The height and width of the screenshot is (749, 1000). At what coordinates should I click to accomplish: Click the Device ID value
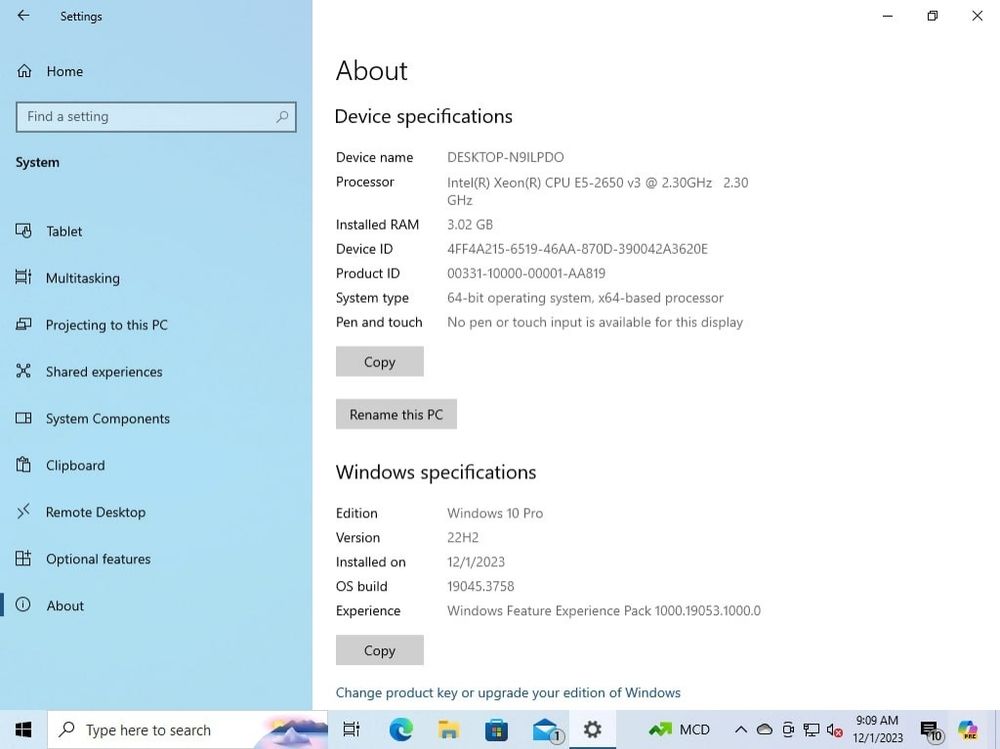tap(577, 249)
